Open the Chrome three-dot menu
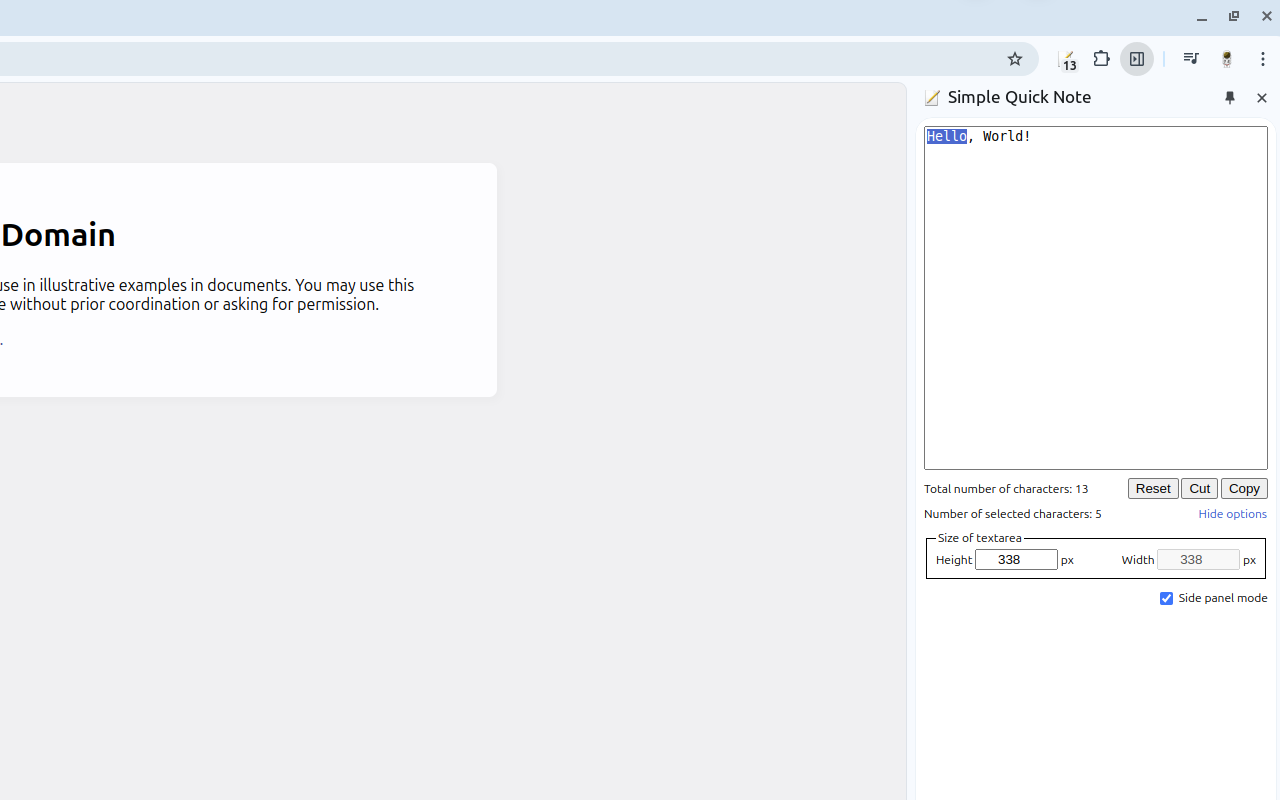Screen dimensions: 1280x800 tap(1263, 59)
